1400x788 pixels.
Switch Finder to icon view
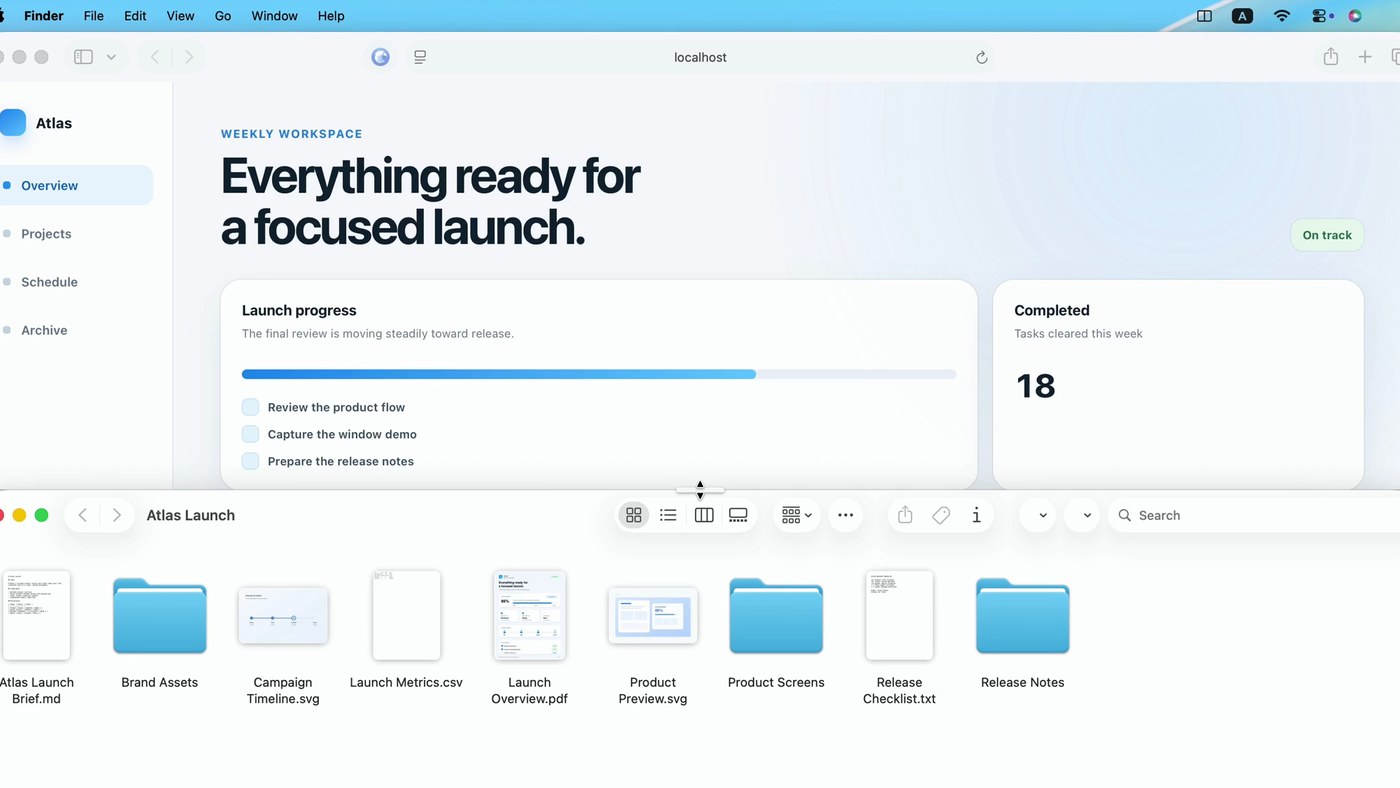coord(633,515)
